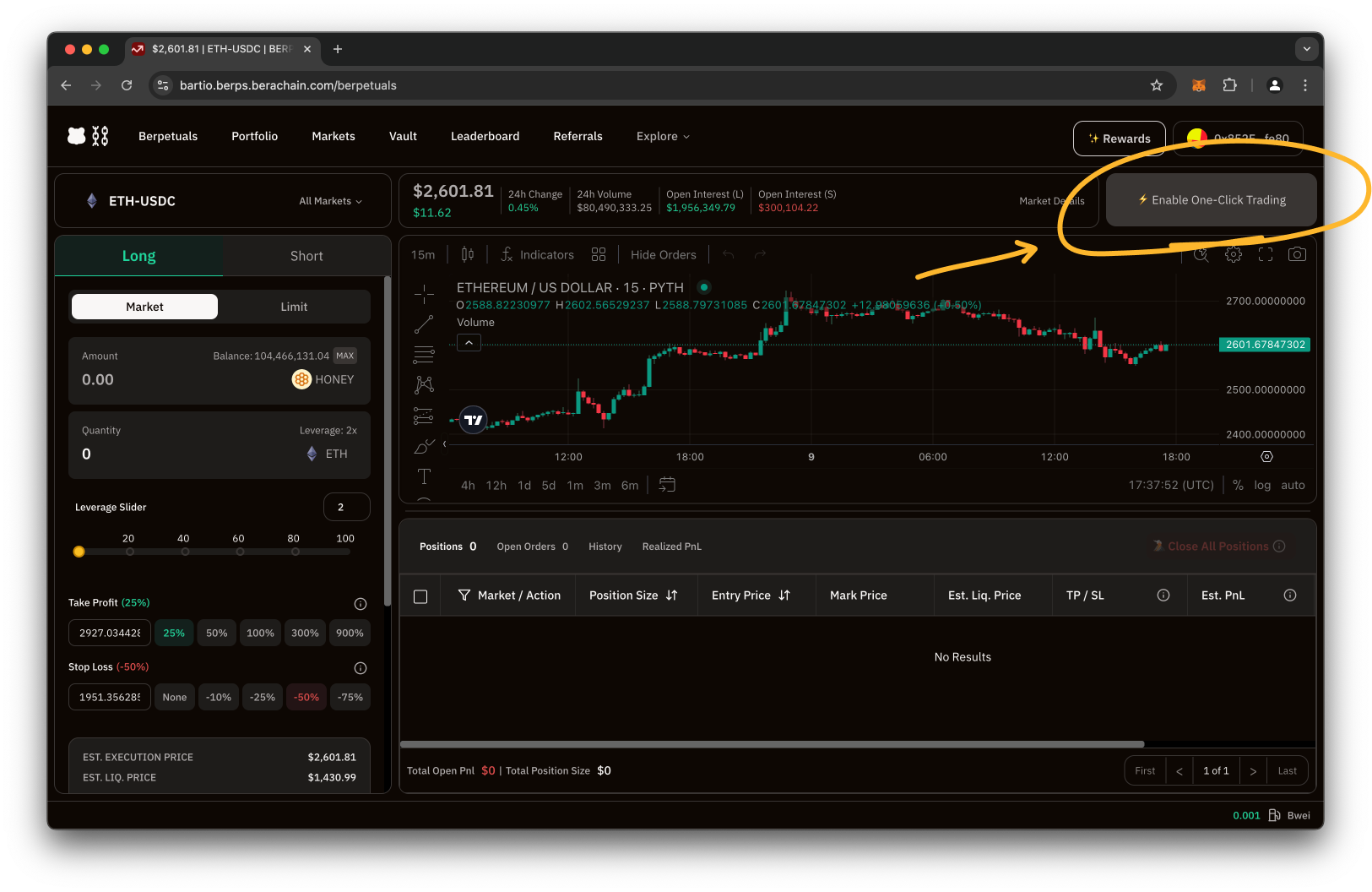The image size is (1372, 892).
Task: Open the Explore menu dropdown
Action: (x=663, y=136)
